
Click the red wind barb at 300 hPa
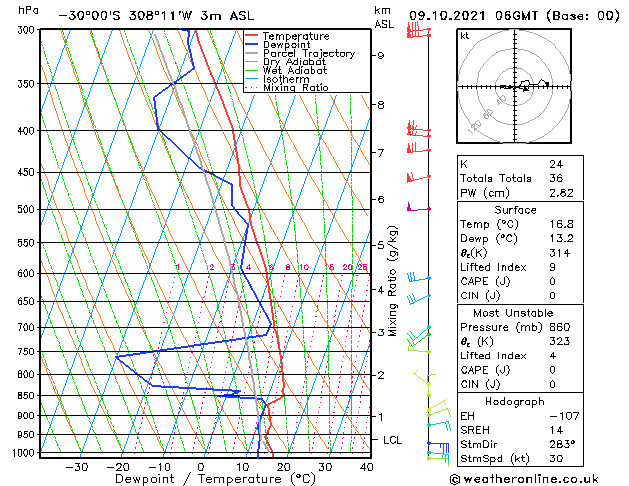click(x=418, y=30)
